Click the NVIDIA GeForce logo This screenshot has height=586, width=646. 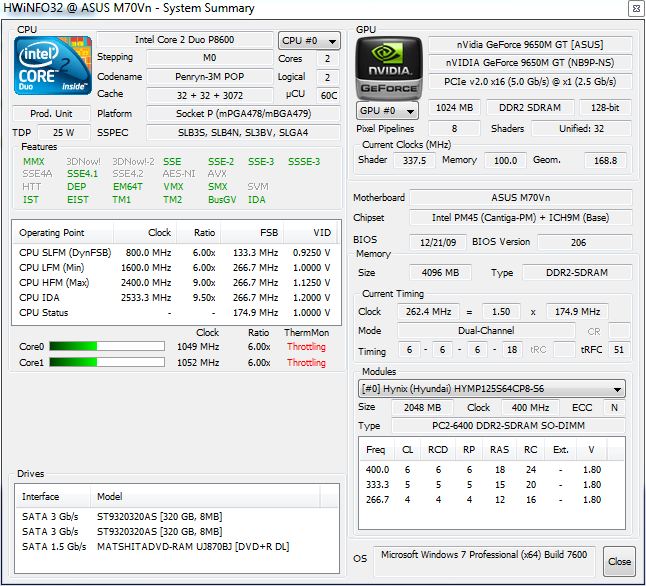(388, 68)
